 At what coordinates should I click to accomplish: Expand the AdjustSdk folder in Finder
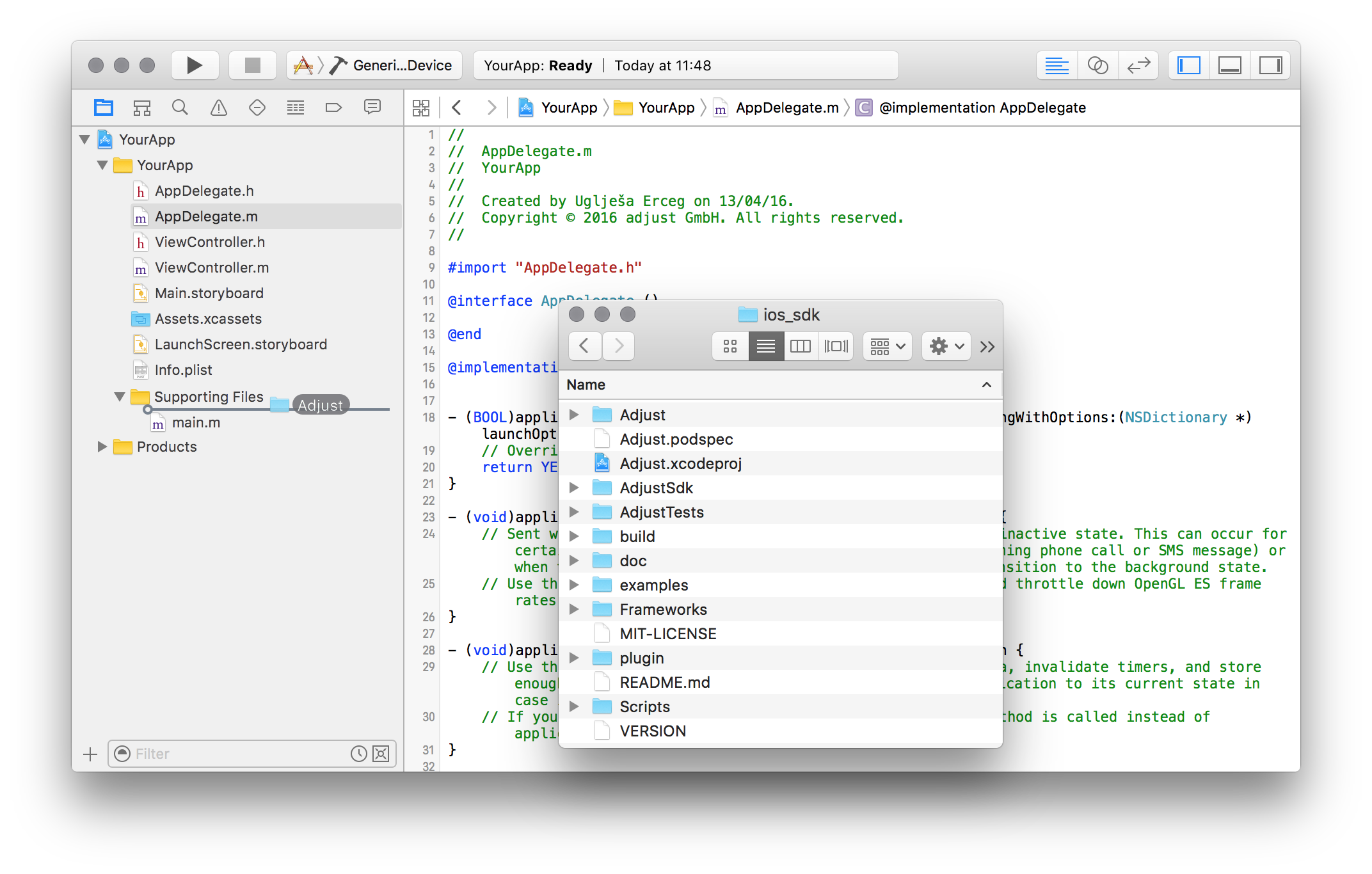(574, 488)
